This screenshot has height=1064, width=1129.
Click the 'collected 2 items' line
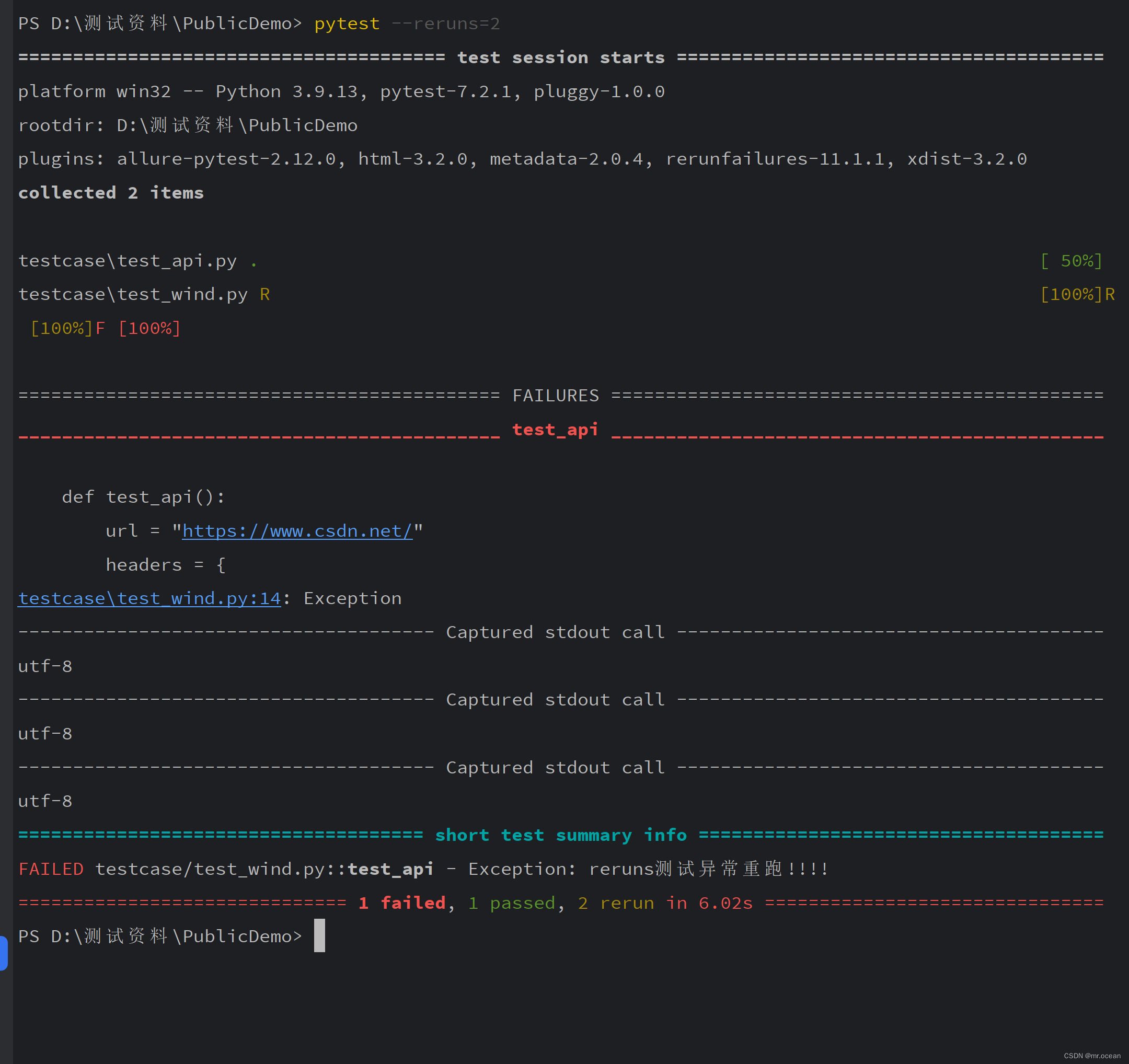pos(111,193)
